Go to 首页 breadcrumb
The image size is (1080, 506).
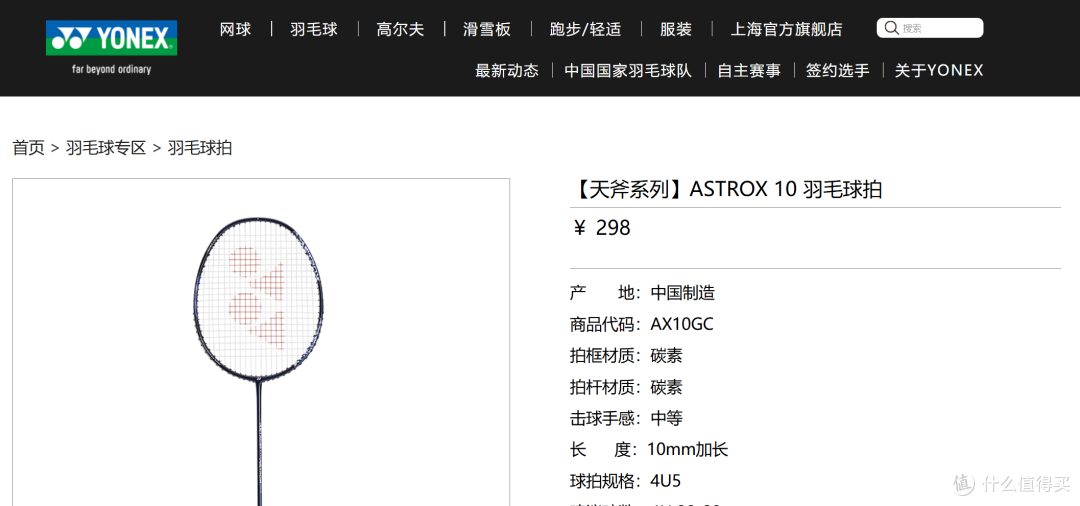point(28,147)
